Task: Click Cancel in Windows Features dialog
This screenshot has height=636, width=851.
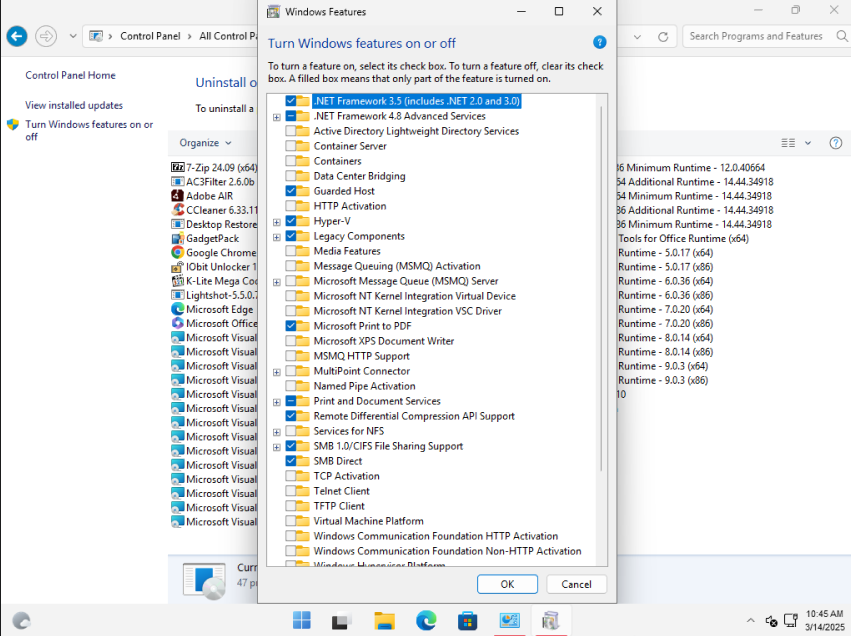Action: tap(576, 584)
